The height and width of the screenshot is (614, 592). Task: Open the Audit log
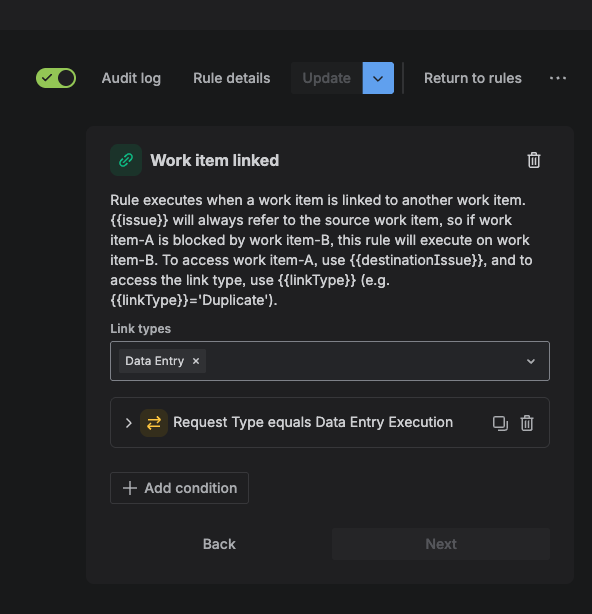pyautogui.click(x=131, y=78)
